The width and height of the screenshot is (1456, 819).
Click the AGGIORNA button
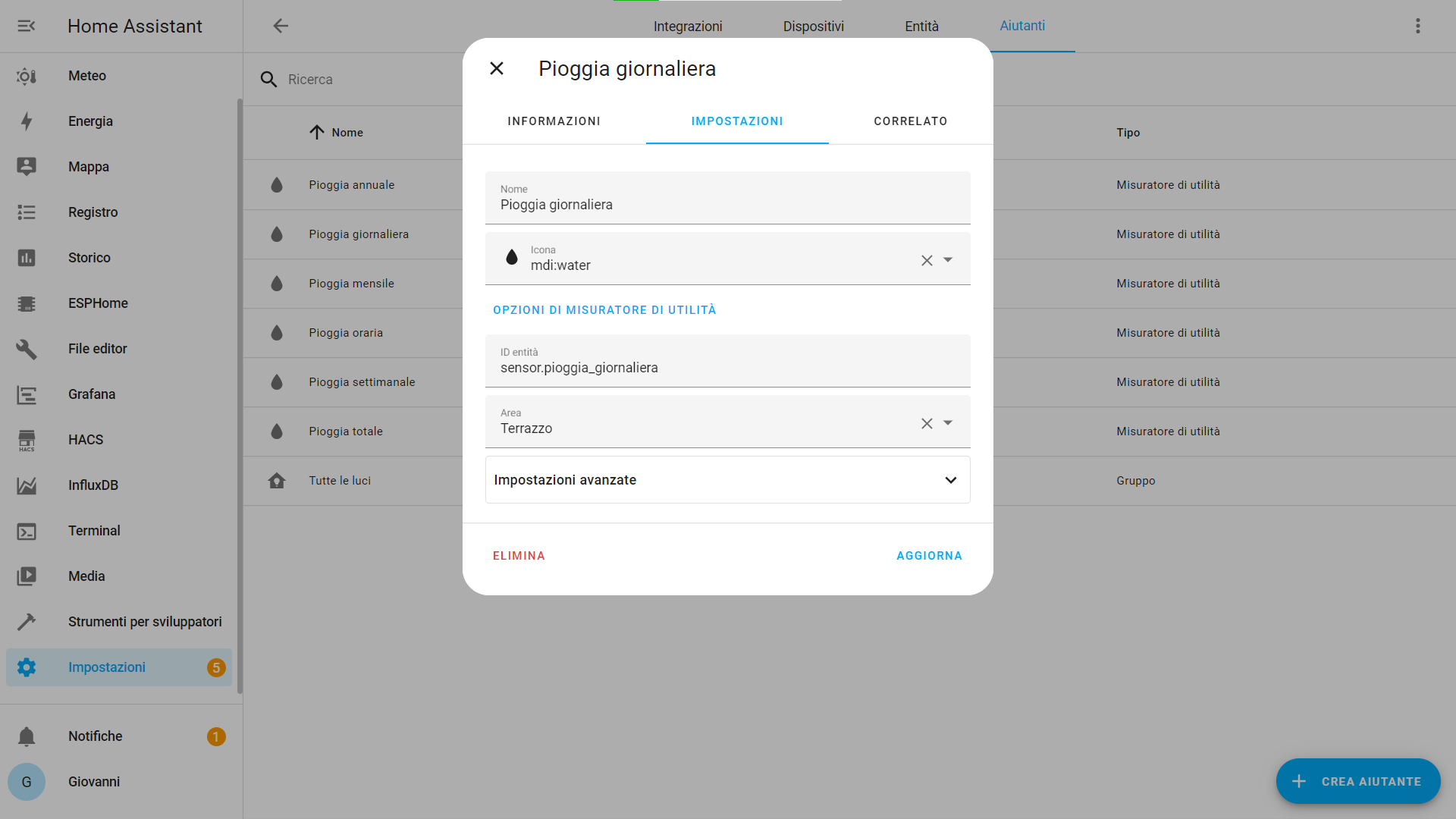[x=929, y=556]
